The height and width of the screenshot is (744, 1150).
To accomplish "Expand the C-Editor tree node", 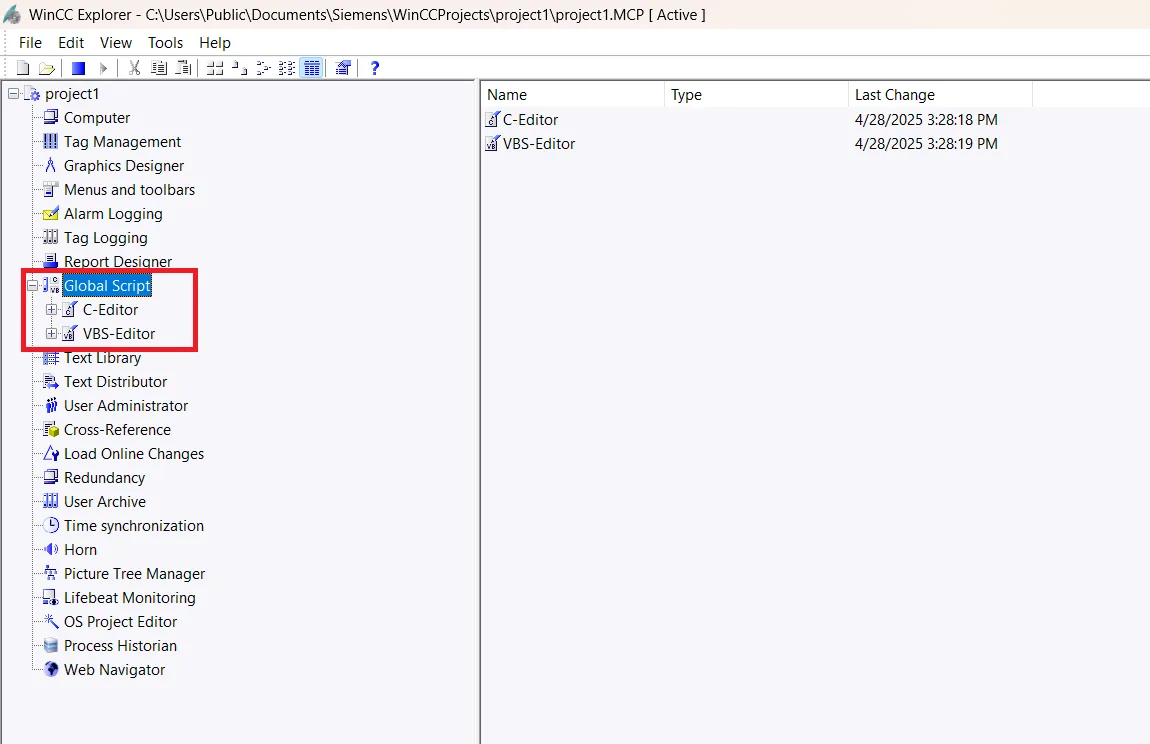I will pos(51,310).
